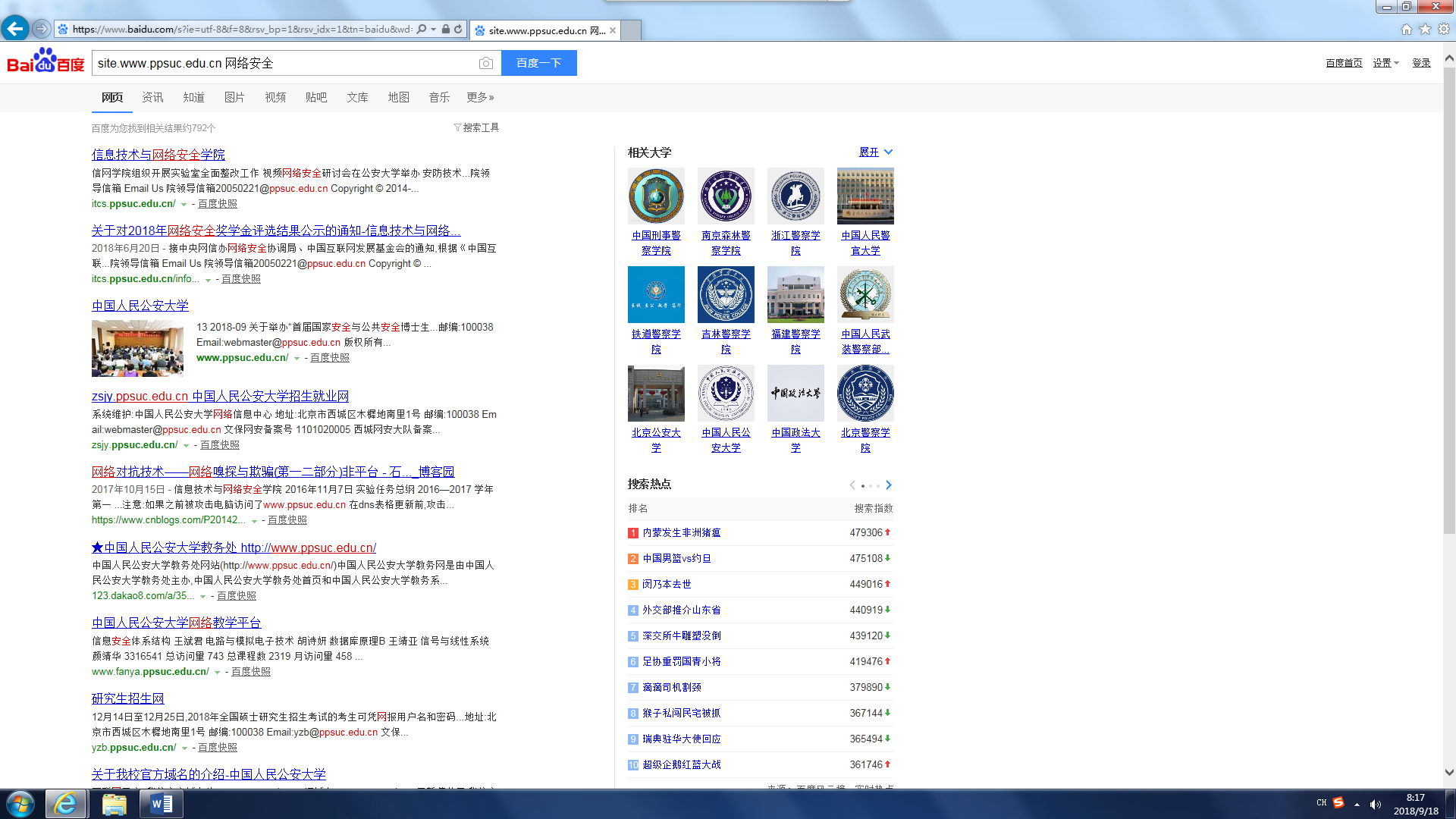
Task: Click the camera image-search icon
Action: (x=486, y=63)
